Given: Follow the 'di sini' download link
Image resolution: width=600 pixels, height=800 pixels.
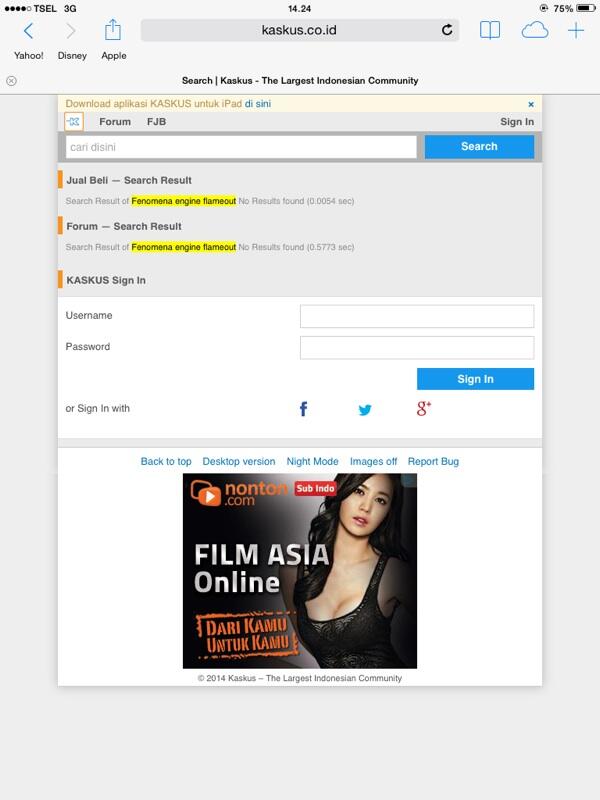Looking at the screenshot, I should click(x=258, y=104).
